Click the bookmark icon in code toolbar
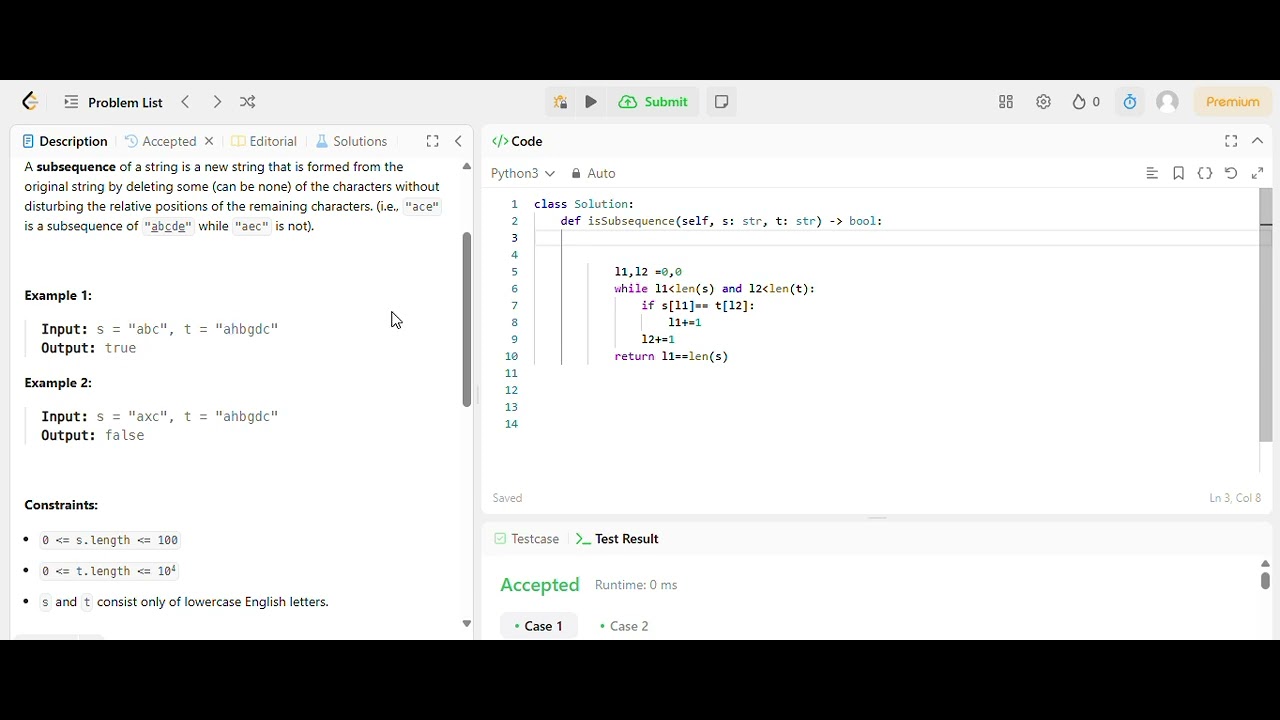Screen dimensions: 1280x720 point(1179,173)
